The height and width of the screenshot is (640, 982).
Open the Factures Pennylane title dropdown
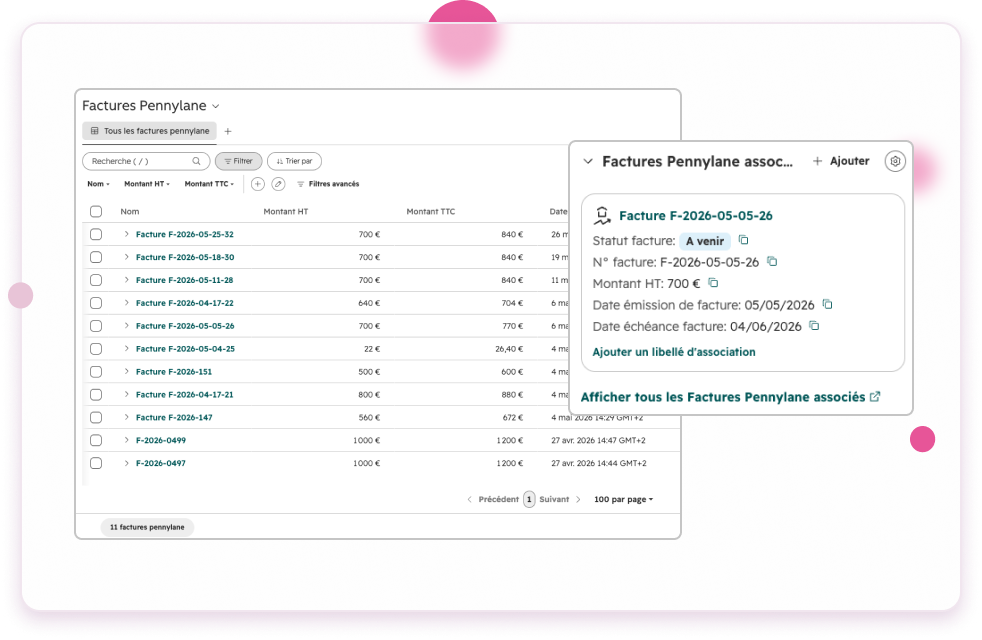[x=215, y=106]
